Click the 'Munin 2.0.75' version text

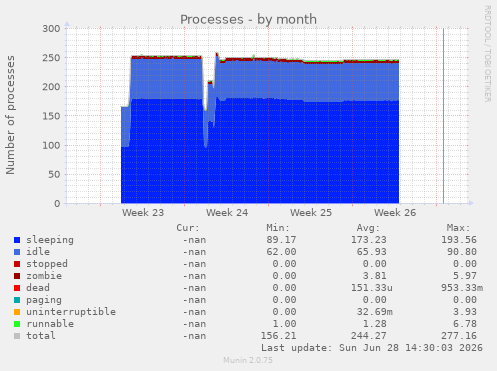point(248,360)
